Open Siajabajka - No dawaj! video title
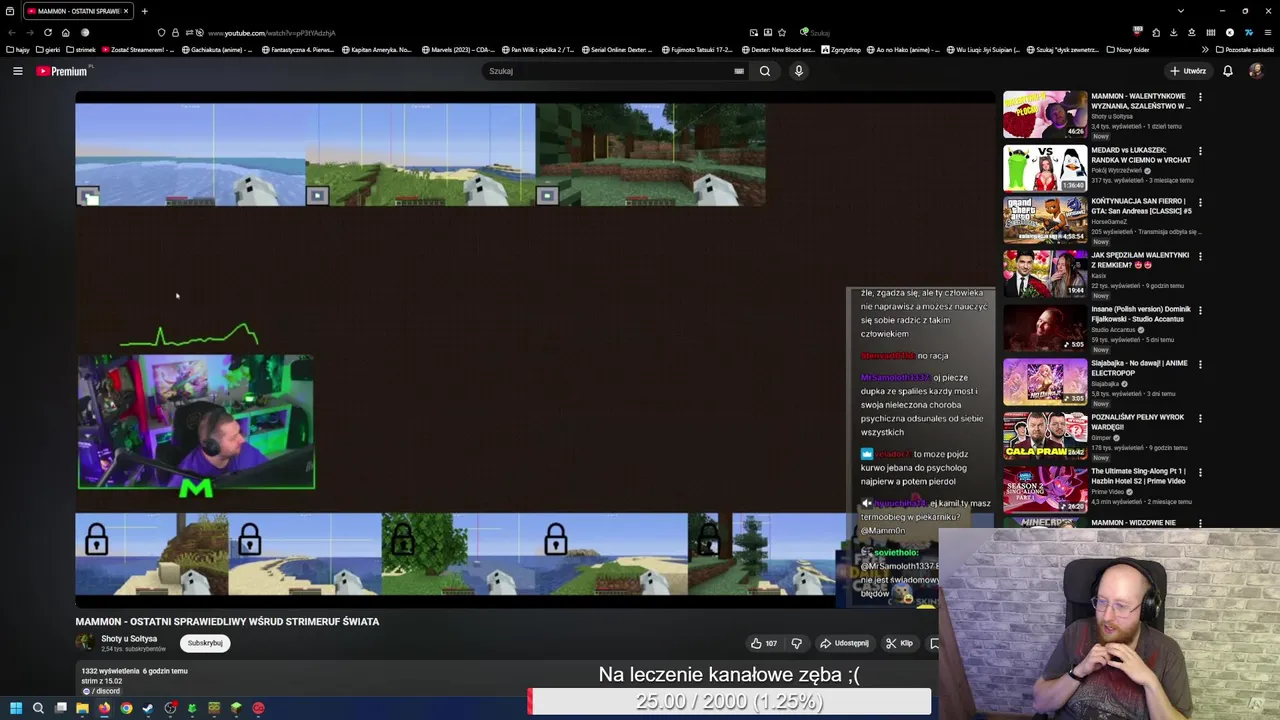 pos(1139,368)
